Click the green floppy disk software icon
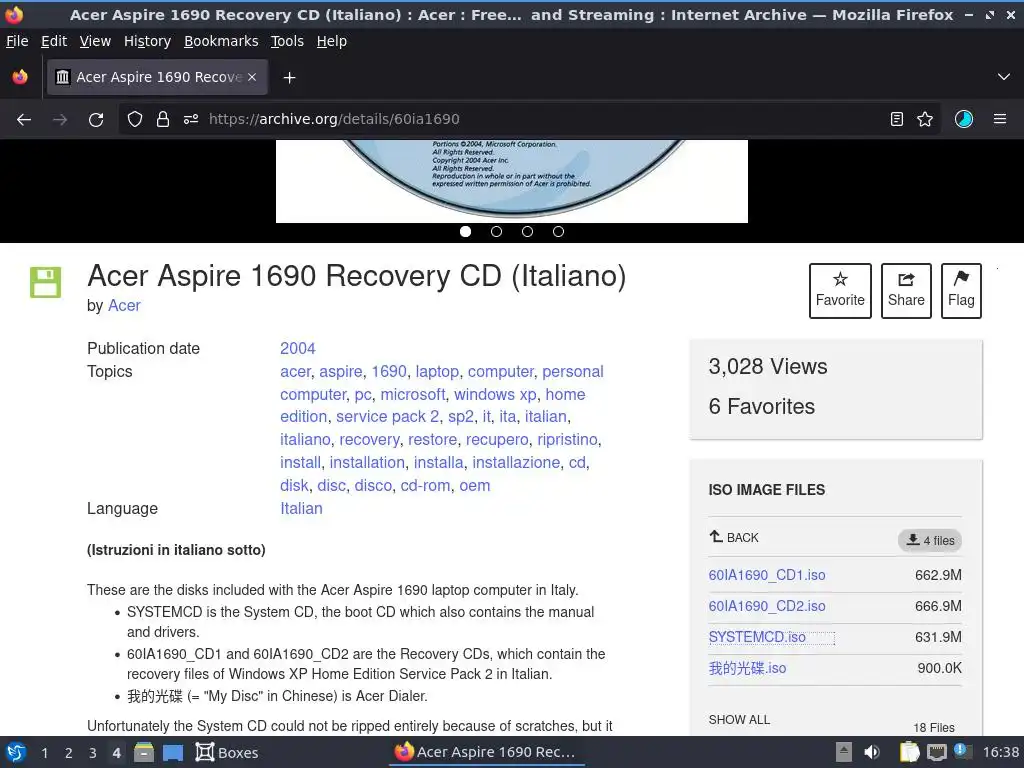Image resolution: width=1024 pixels, height=768 pixels. 46,282
